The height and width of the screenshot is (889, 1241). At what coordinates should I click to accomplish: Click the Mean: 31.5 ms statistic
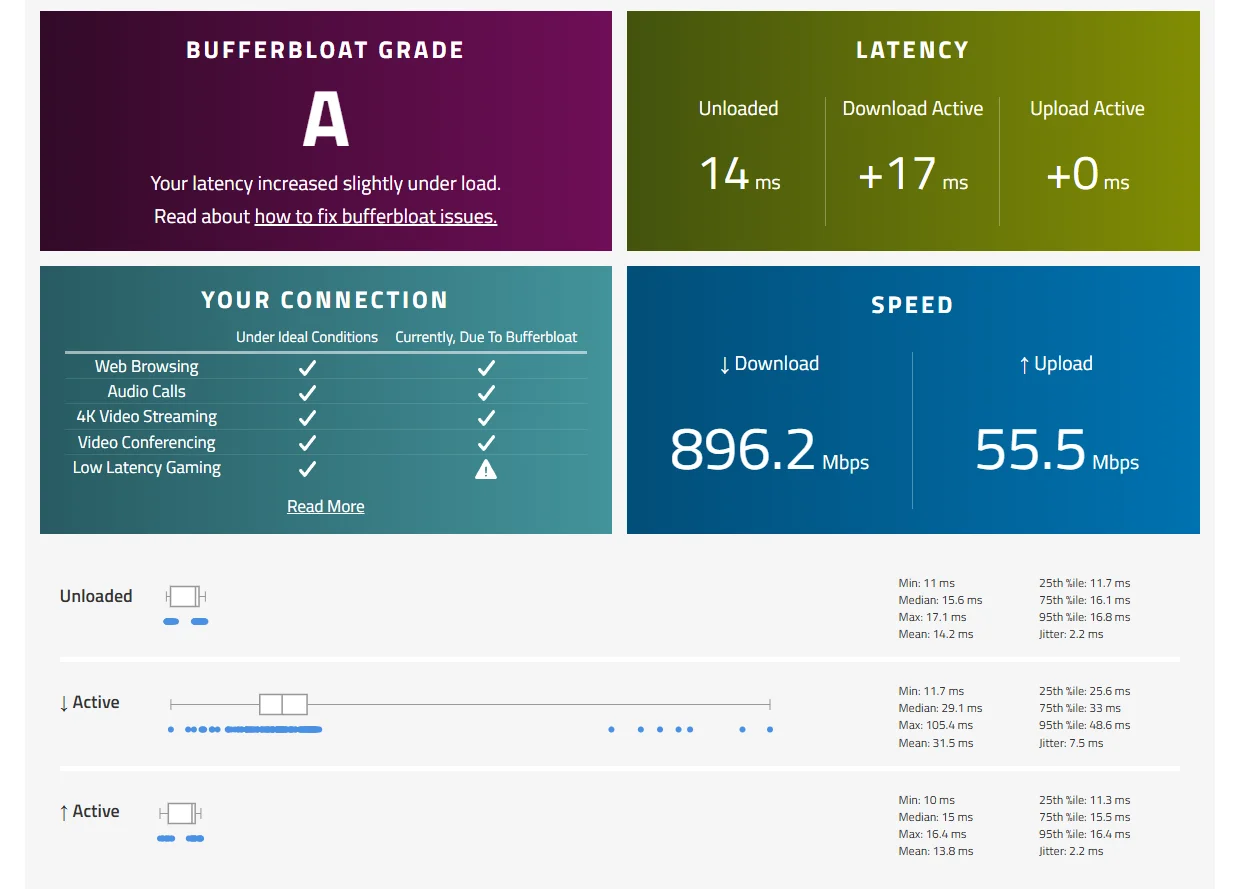(x=935, y=743)
